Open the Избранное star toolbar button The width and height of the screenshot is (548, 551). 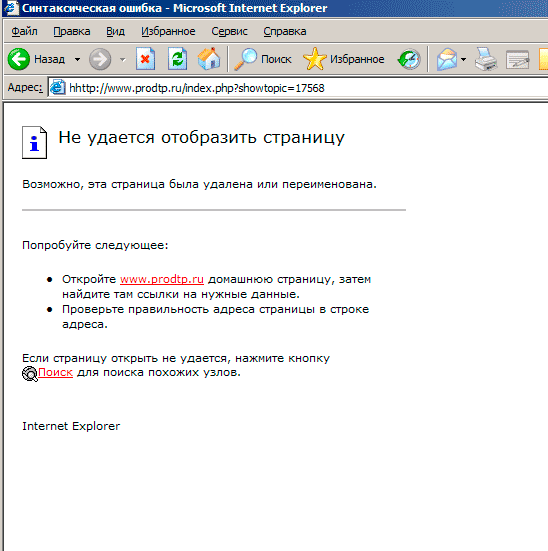[x=343, y=59]
